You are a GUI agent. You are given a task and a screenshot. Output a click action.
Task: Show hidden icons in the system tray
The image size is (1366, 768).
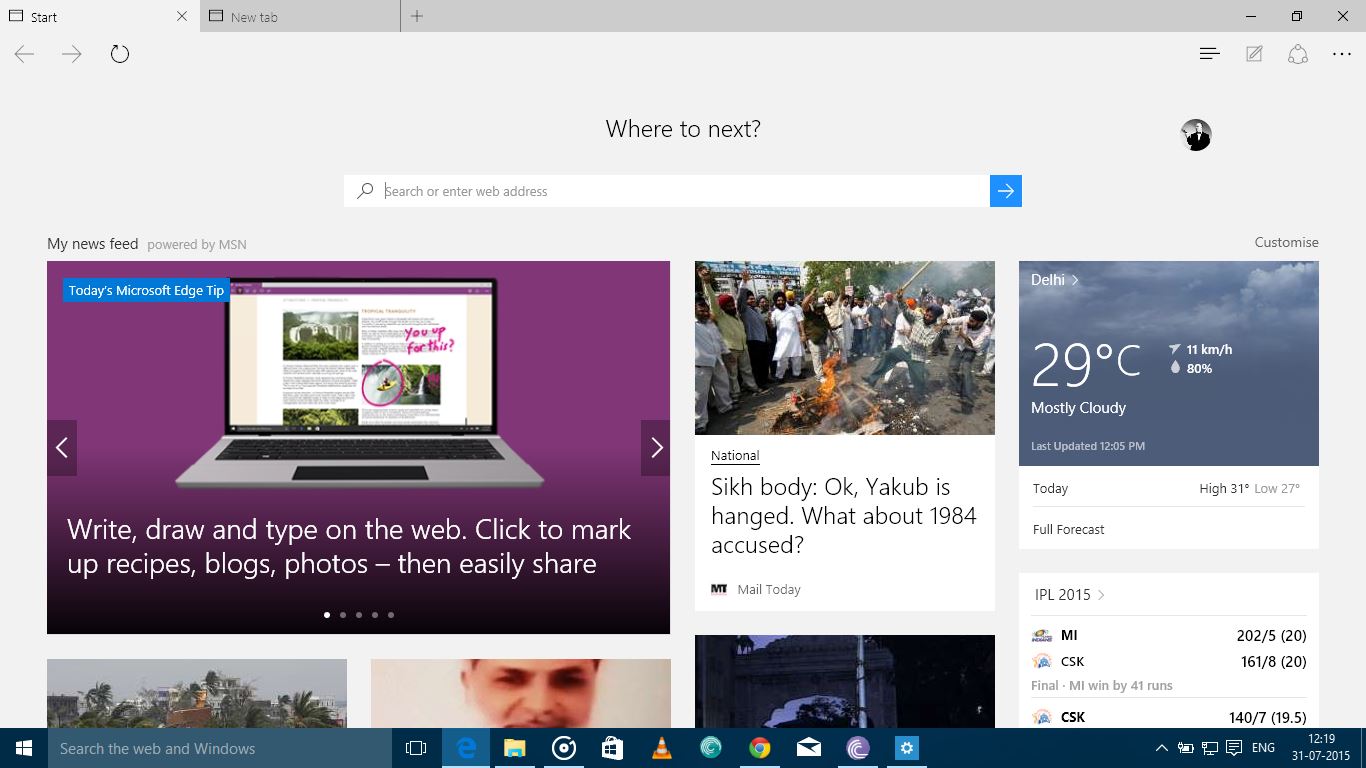(1161, 747)
